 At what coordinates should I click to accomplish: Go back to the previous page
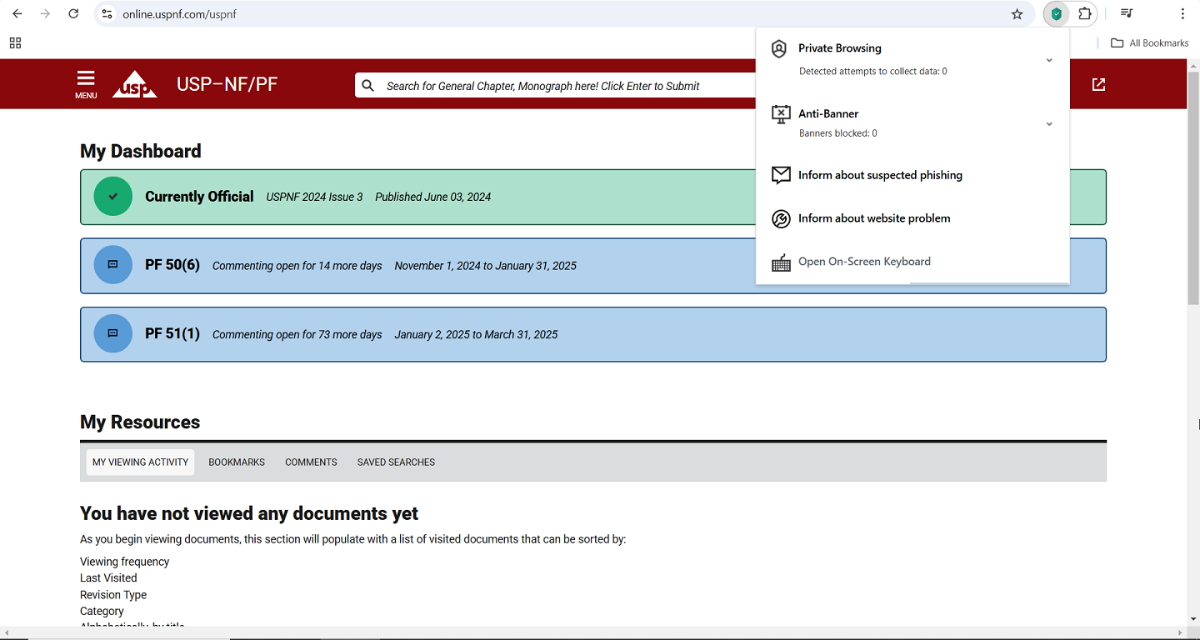tap(17, 14)
